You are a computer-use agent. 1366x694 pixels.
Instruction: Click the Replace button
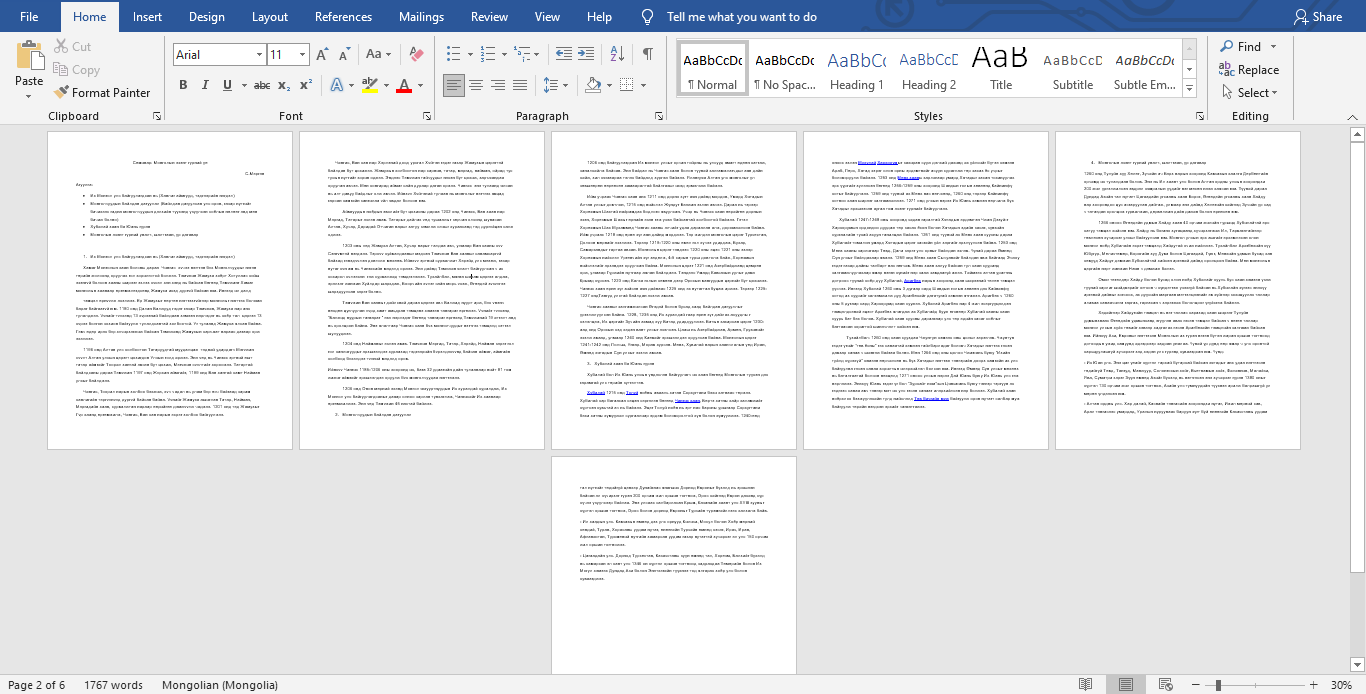[1249, 70]
